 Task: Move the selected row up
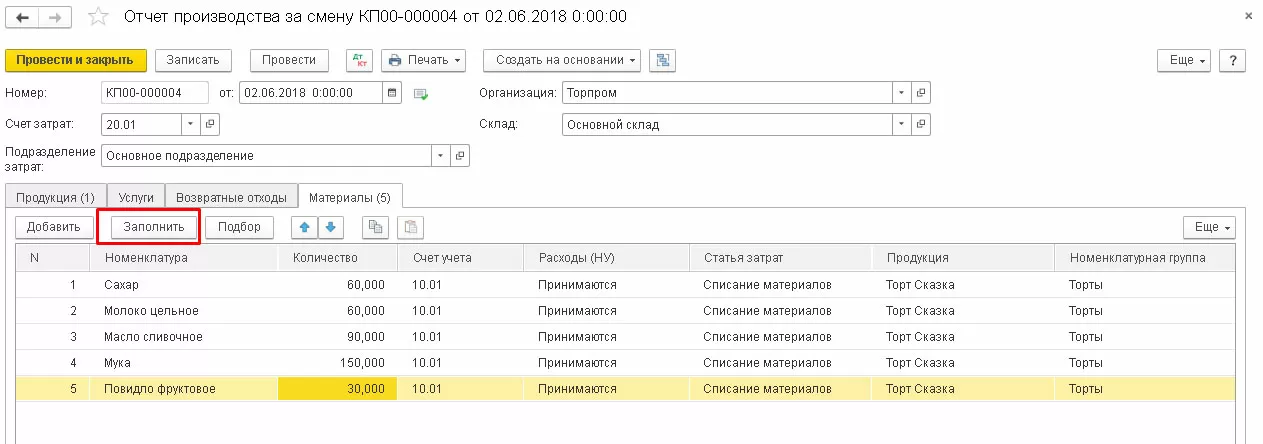pos(303,227)
